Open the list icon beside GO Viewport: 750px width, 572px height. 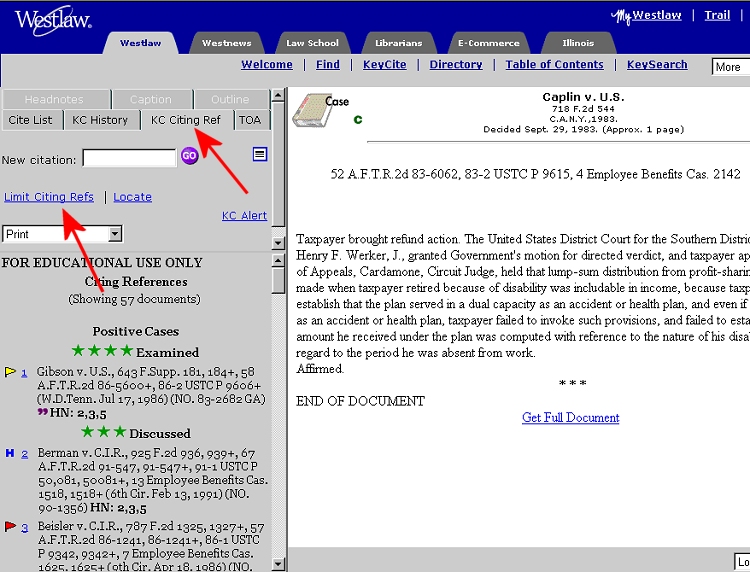click(260, 154)
